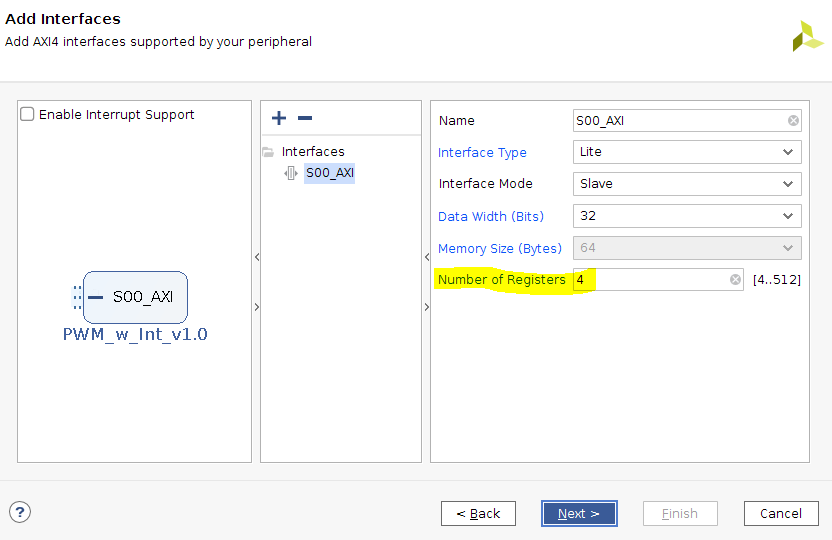Collapse S00_AXI bus on block diagram
832x540 pixels.
(x=95, y=297)
